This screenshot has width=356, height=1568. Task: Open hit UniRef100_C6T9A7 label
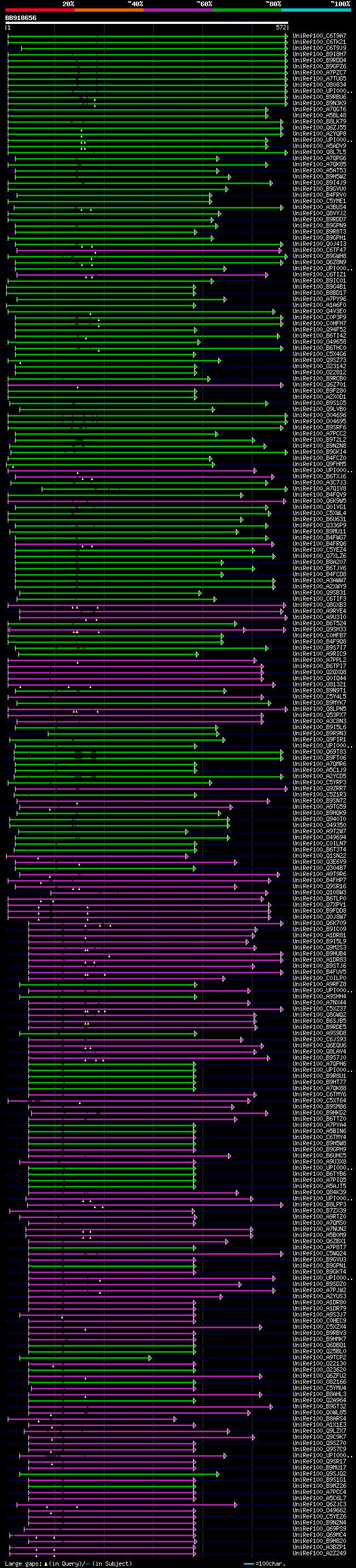(x=319, y=36)
